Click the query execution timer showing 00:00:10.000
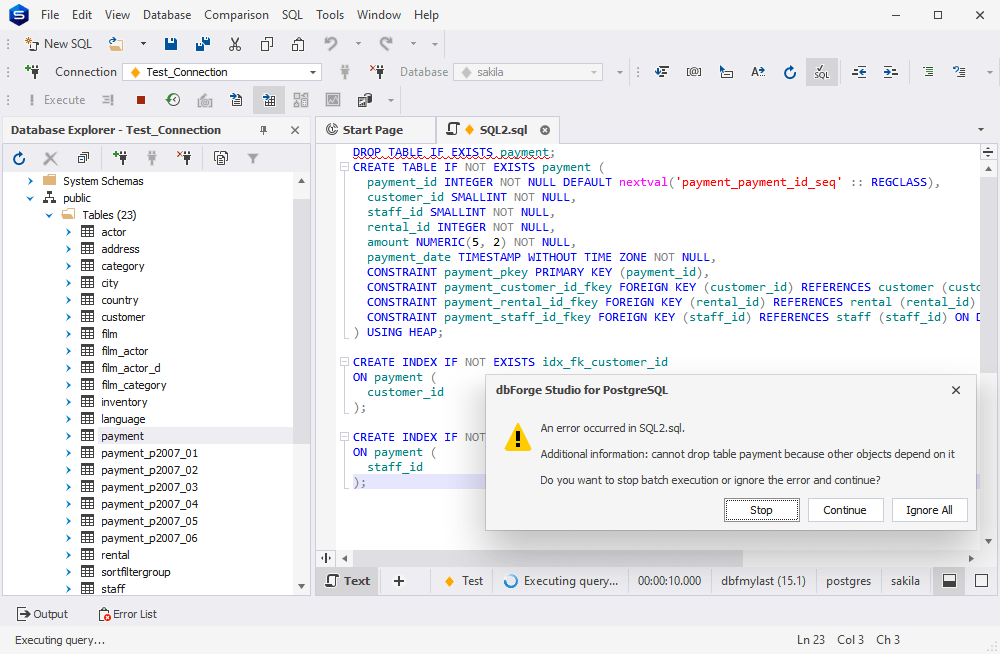This screenshot has height=654, width=1000. 669,580
